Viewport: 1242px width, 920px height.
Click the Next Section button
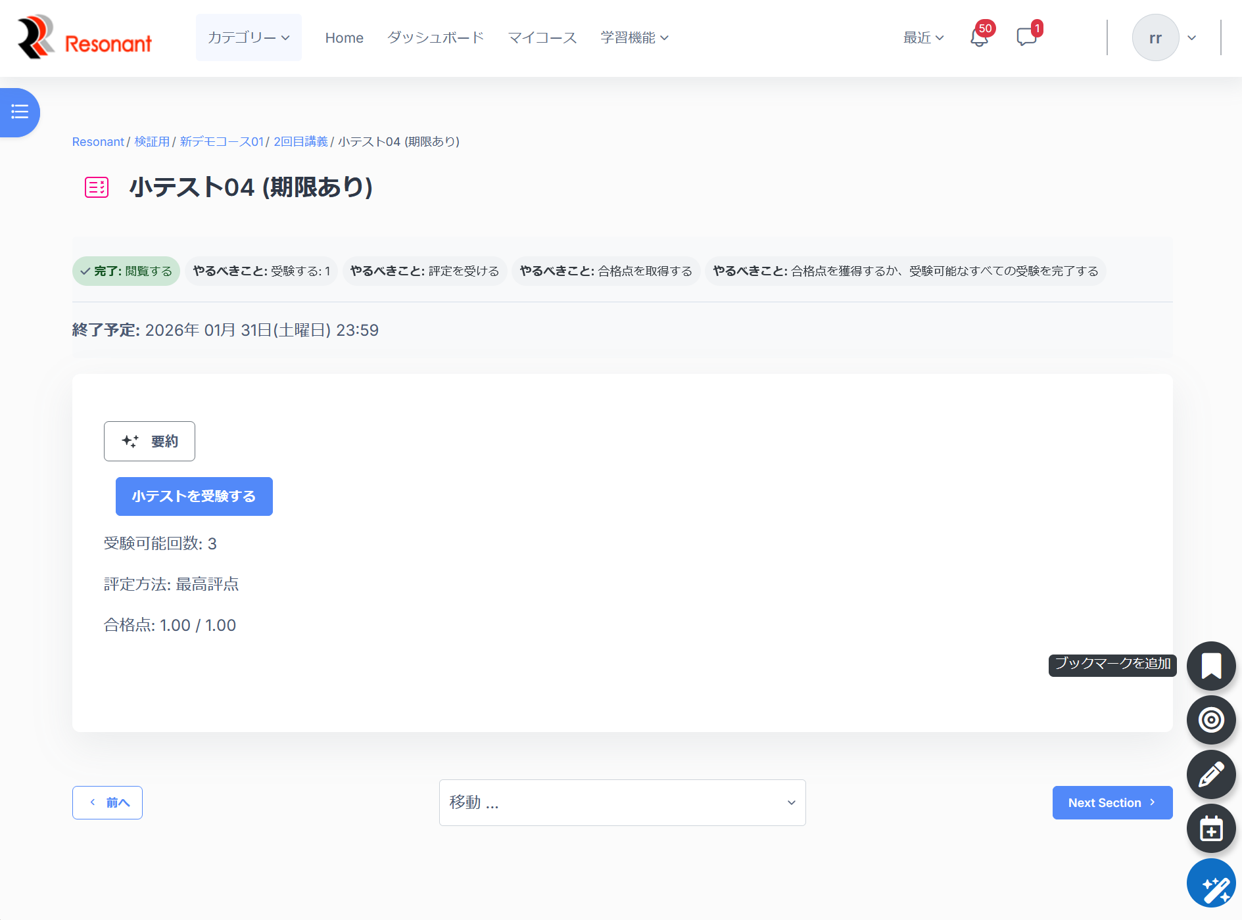click(x=1112, y=803)
